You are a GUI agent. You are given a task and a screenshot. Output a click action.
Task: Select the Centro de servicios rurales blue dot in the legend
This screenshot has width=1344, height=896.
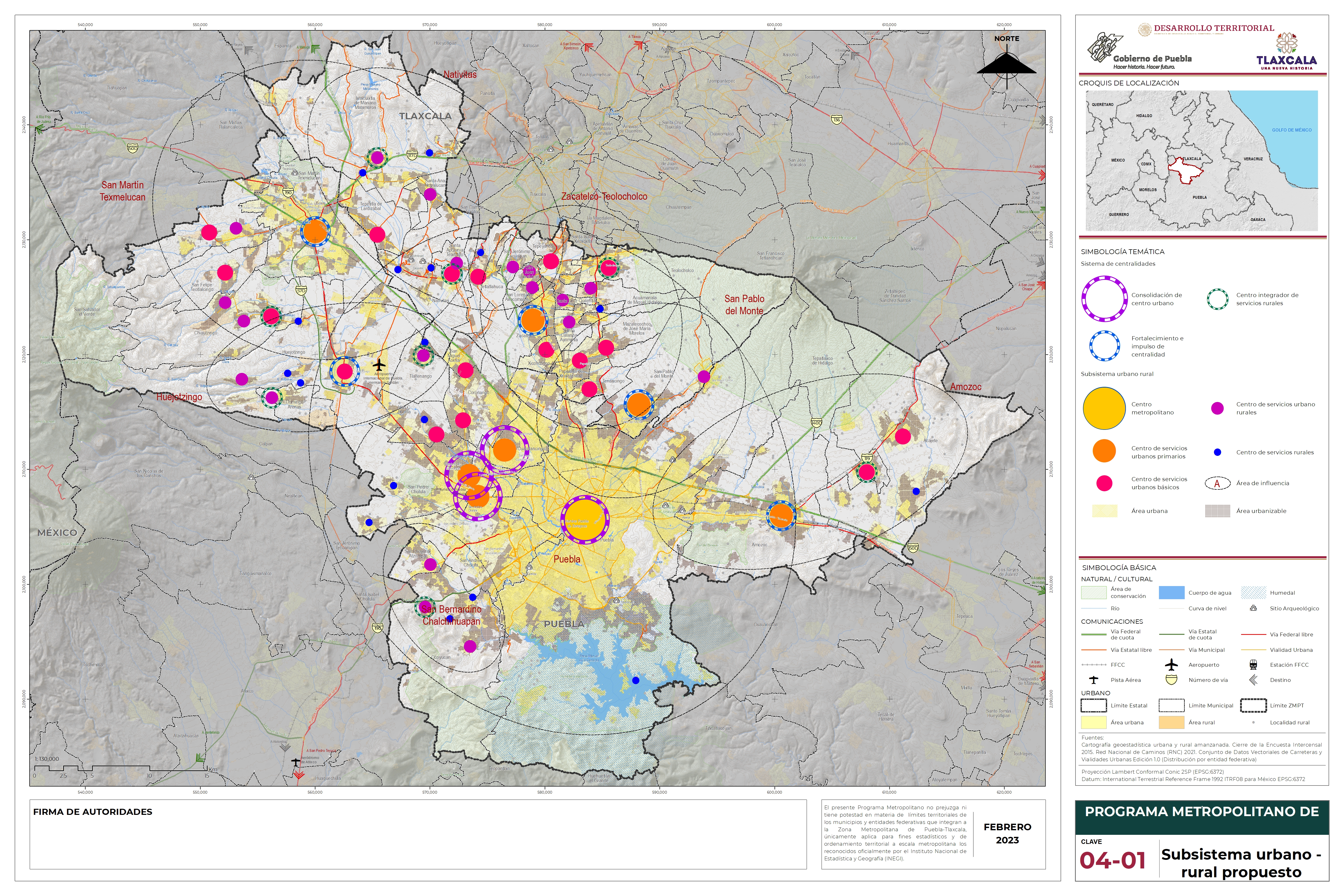coord(1217,452)
